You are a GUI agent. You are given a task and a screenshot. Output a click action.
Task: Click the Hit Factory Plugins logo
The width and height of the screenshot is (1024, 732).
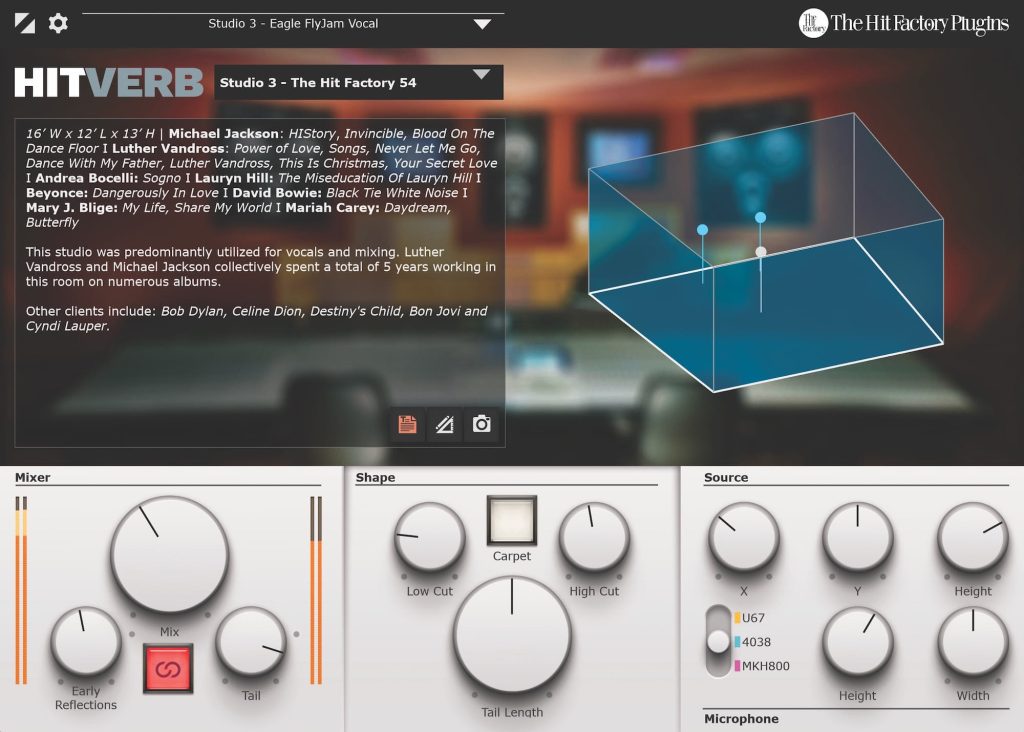click(906, 22)
